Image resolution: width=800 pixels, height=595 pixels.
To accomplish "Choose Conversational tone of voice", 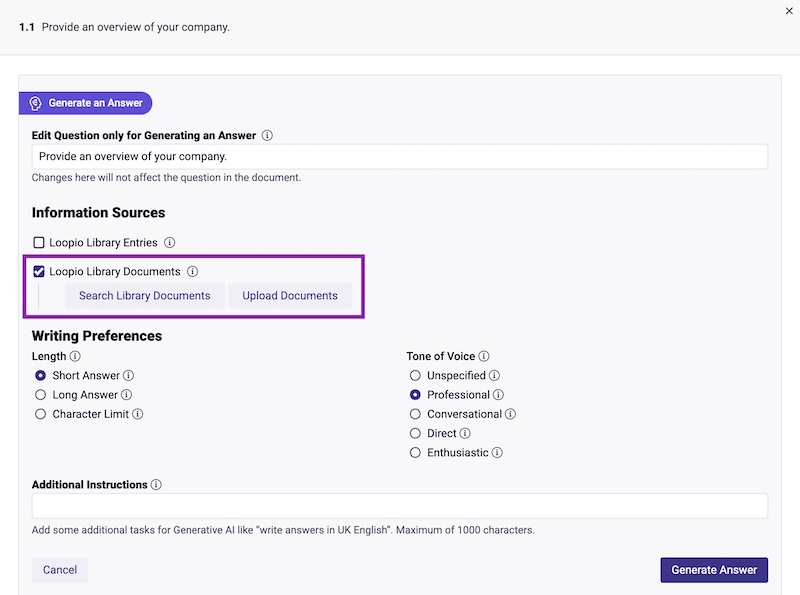I will point(415,414).
